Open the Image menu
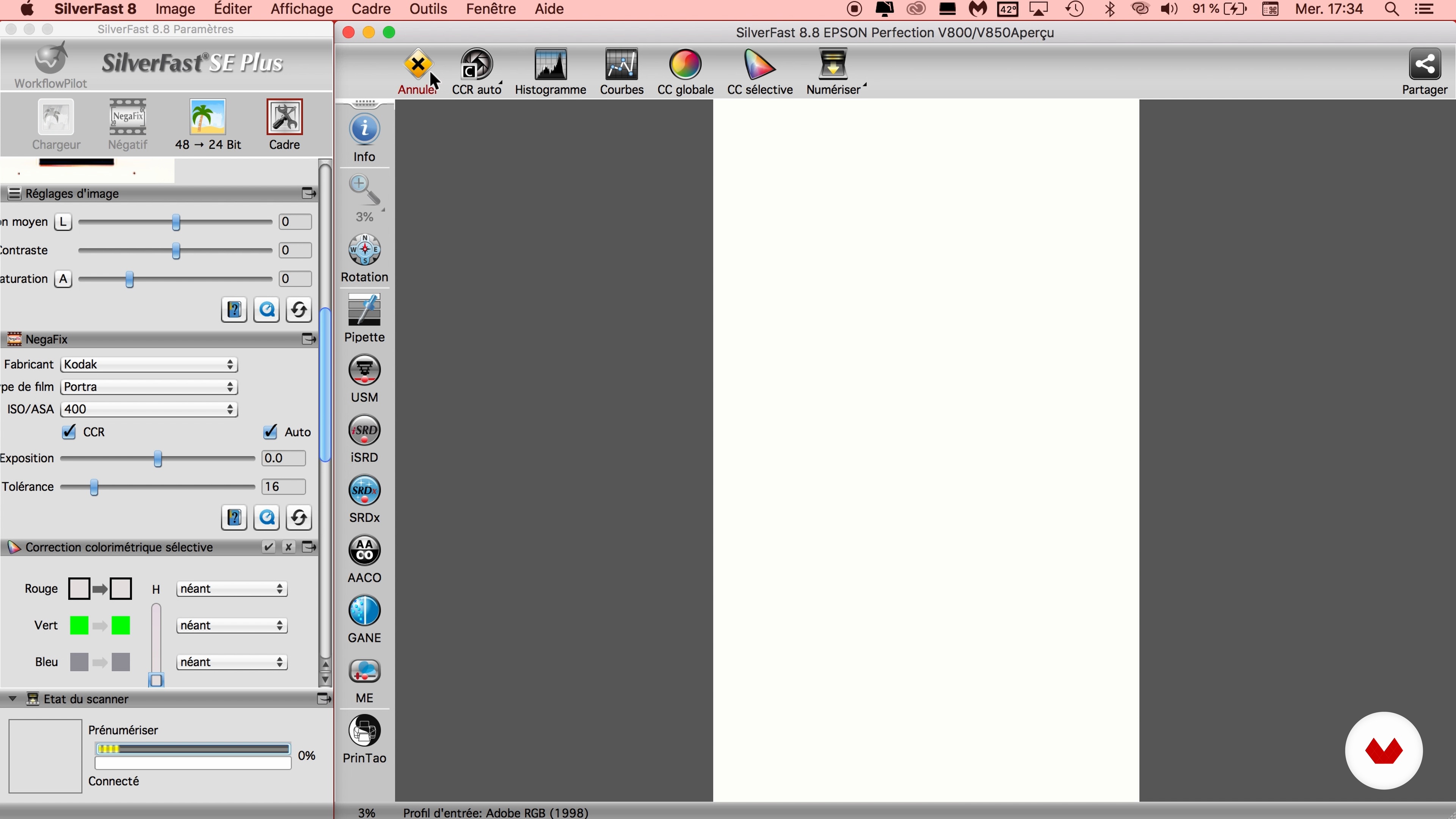Image resolution: width=1456 pixels, height=819 pixels. (x=175, y=9)
